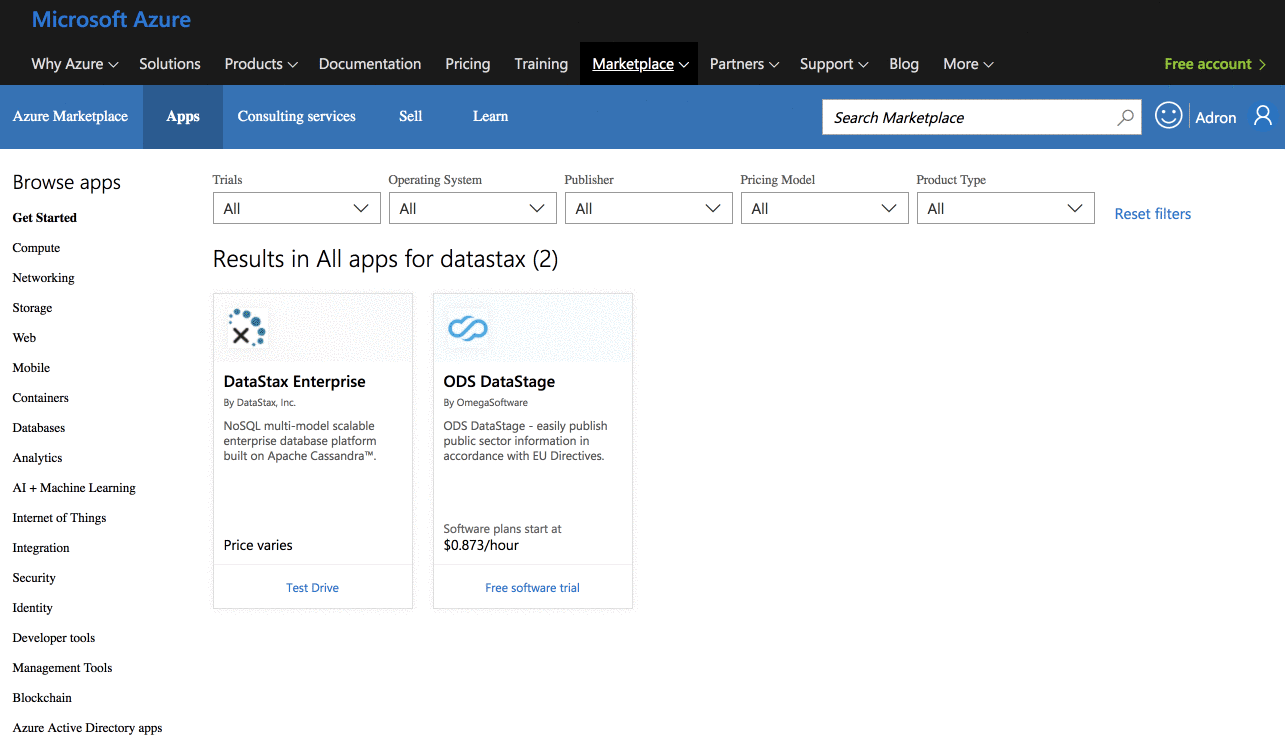Switch to Consulting services tab
The image size is (1285, 752).
(297, 117)
